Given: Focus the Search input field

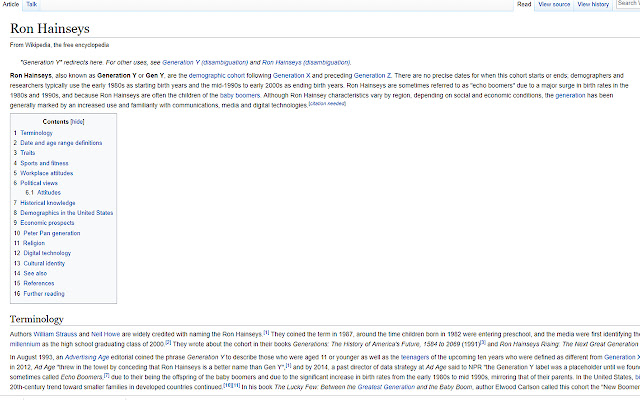Looking at the screenshot, I should tap(628, 4).
